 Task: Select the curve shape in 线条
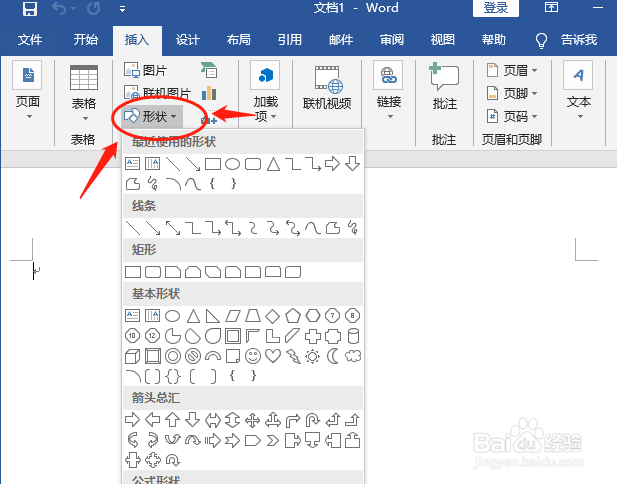[313, 228]
